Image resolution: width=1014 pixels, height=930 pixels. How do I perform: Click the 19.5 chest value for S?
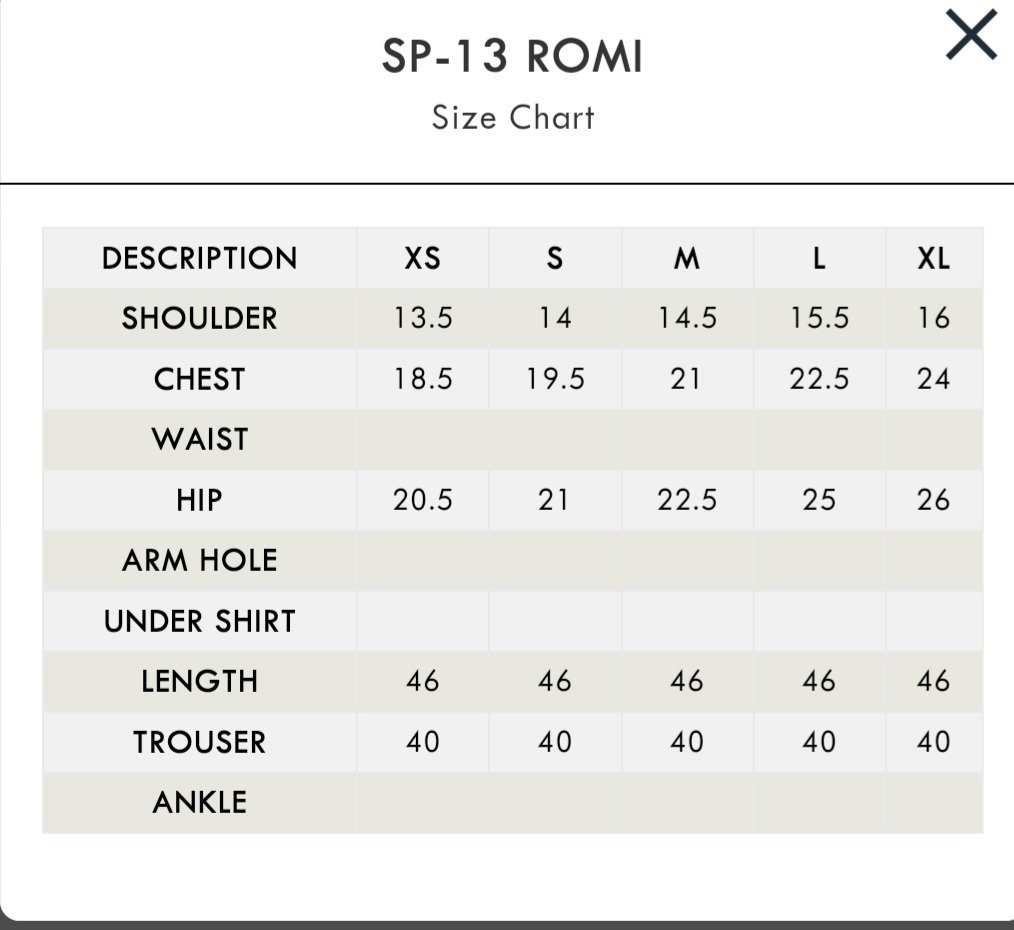click(555, 379)
